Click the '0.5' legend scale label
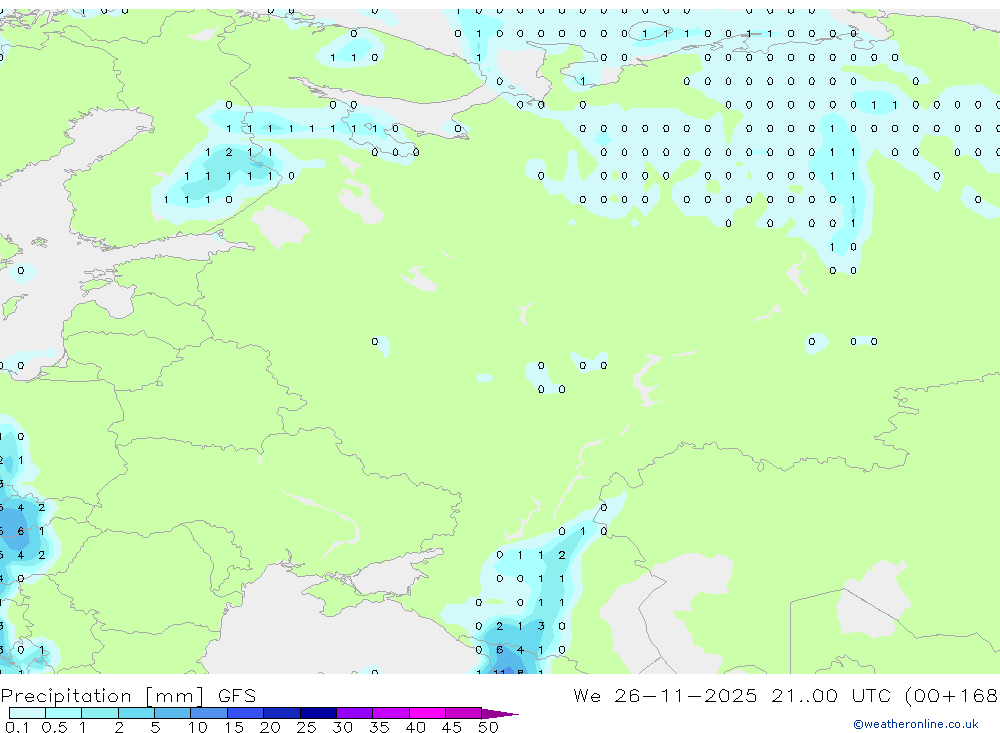This screenshot has height=733, width=1000. pos(54,727)
